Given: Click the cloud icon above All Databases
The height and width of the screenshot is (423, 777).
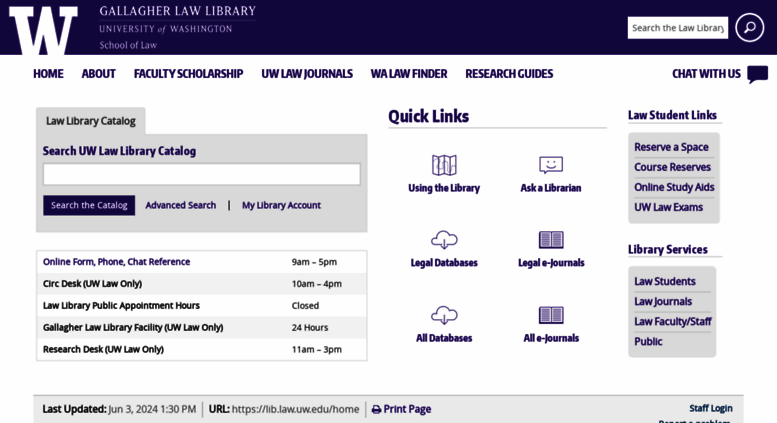Looking at the screenshot, I should tap(444, 315).
